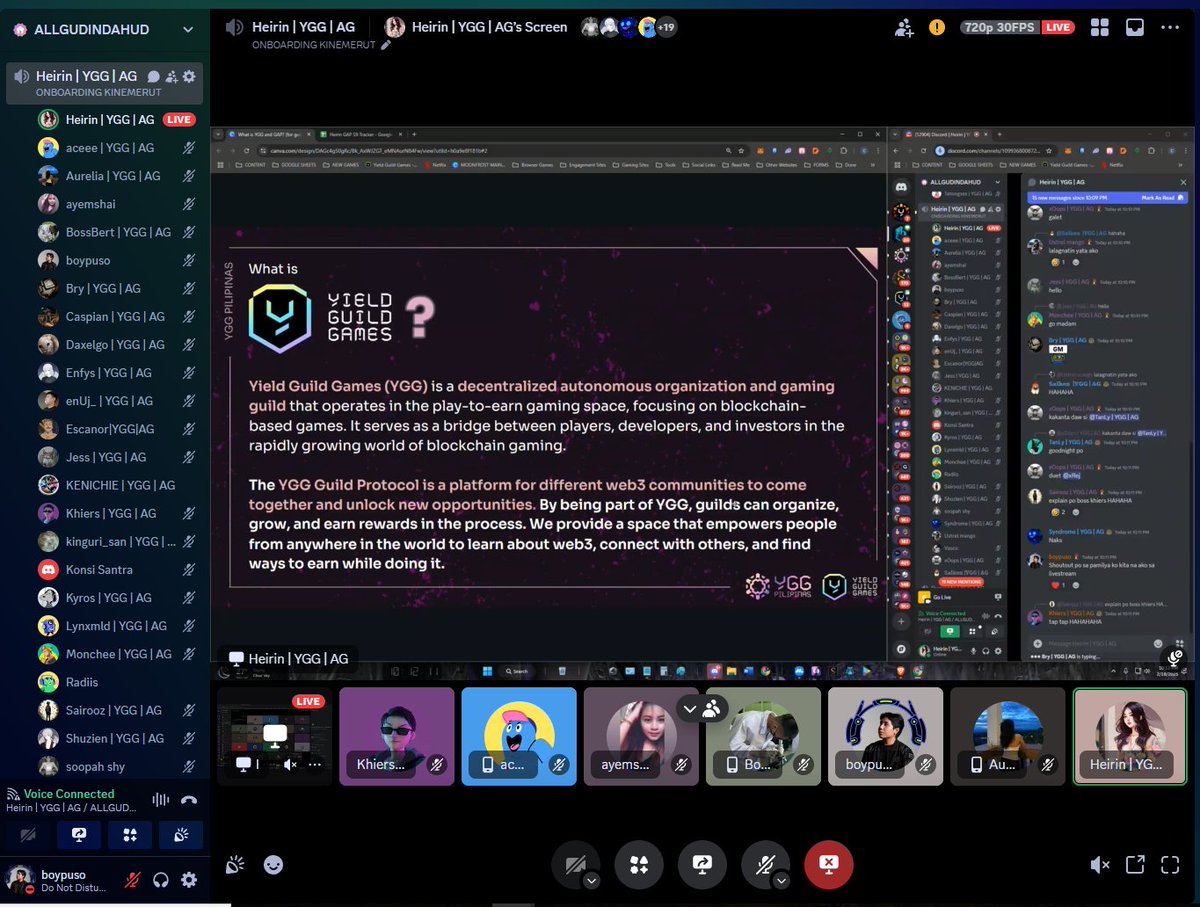
Task: Click Heirin | YGG | AG member row with LIVE badge
Action: click(116, 120)
